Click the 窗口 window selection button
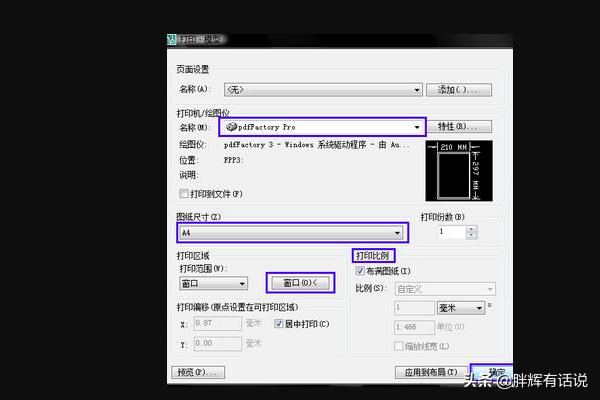 (x=299, y=284)
